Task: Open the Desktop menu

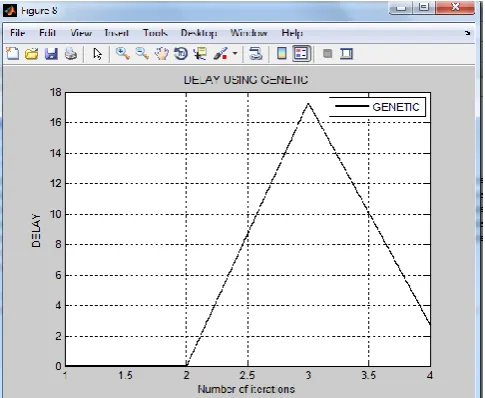Action: (x=199, y=33)
